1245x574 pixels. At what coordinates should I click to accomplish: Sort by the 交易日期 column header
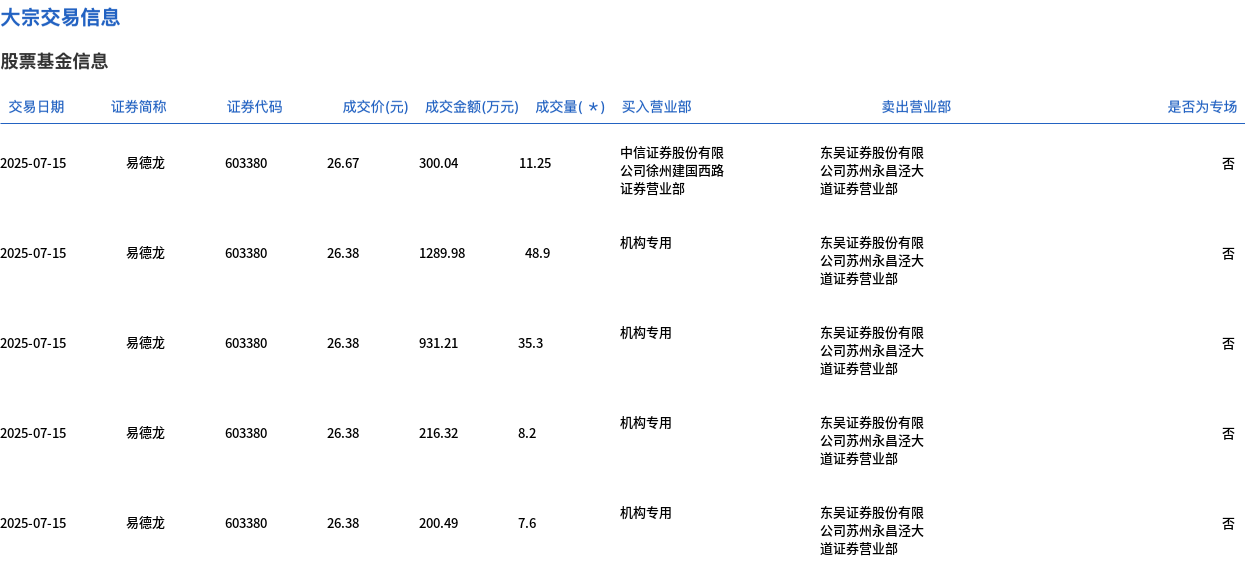(x=36, y=107)
